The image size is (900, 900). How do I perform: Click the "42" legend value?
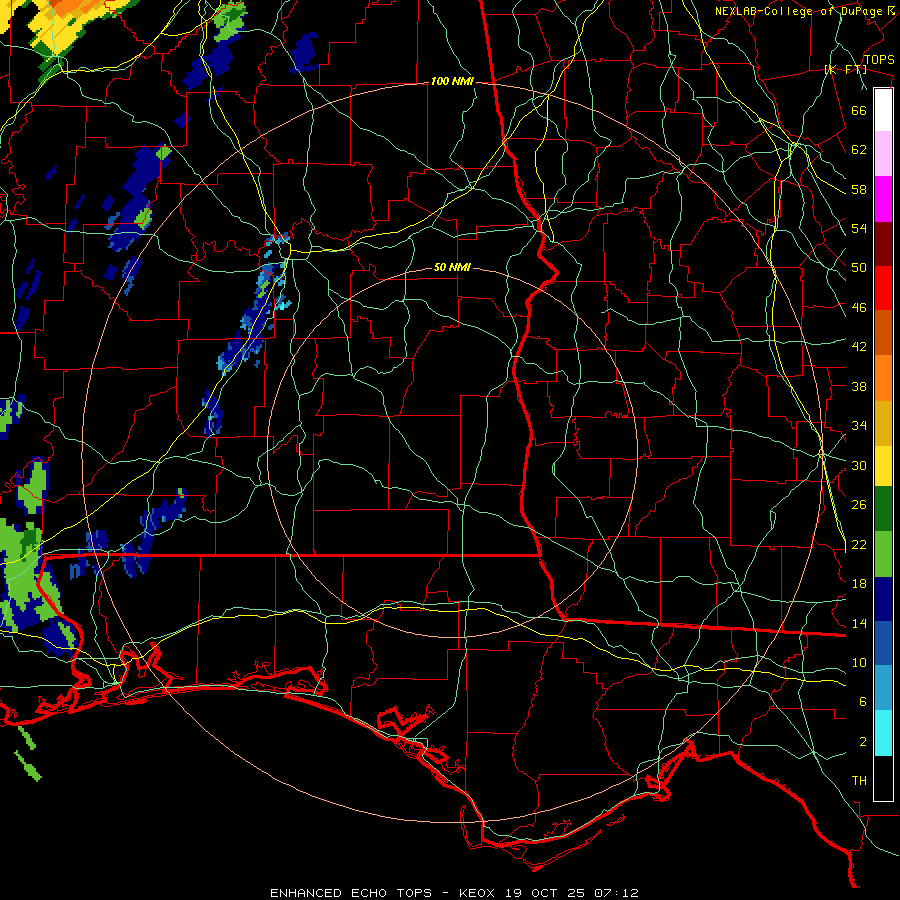click(859, 346)
